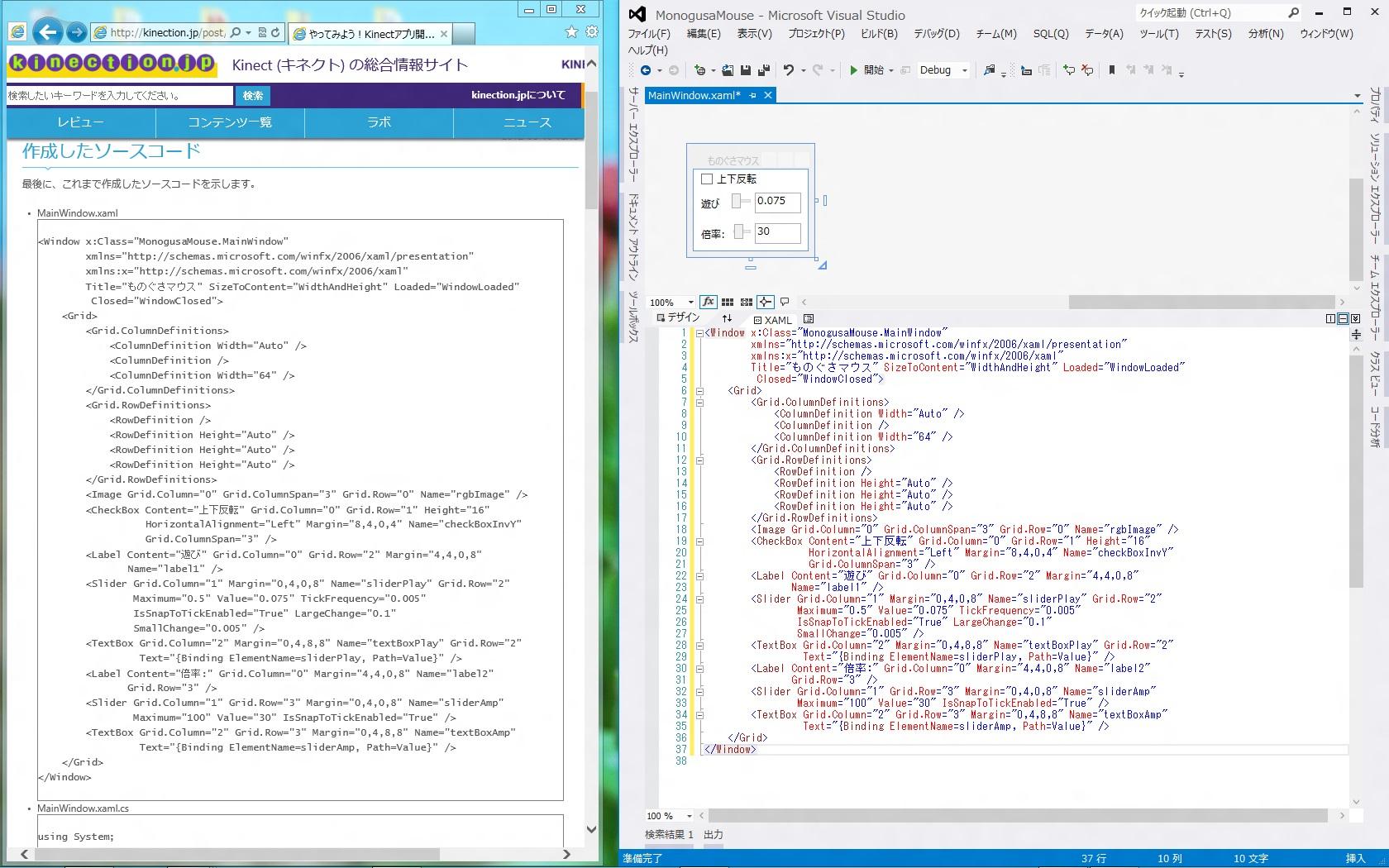Click the website keyword search field
1389x868 pixels.
click(120, 96)
